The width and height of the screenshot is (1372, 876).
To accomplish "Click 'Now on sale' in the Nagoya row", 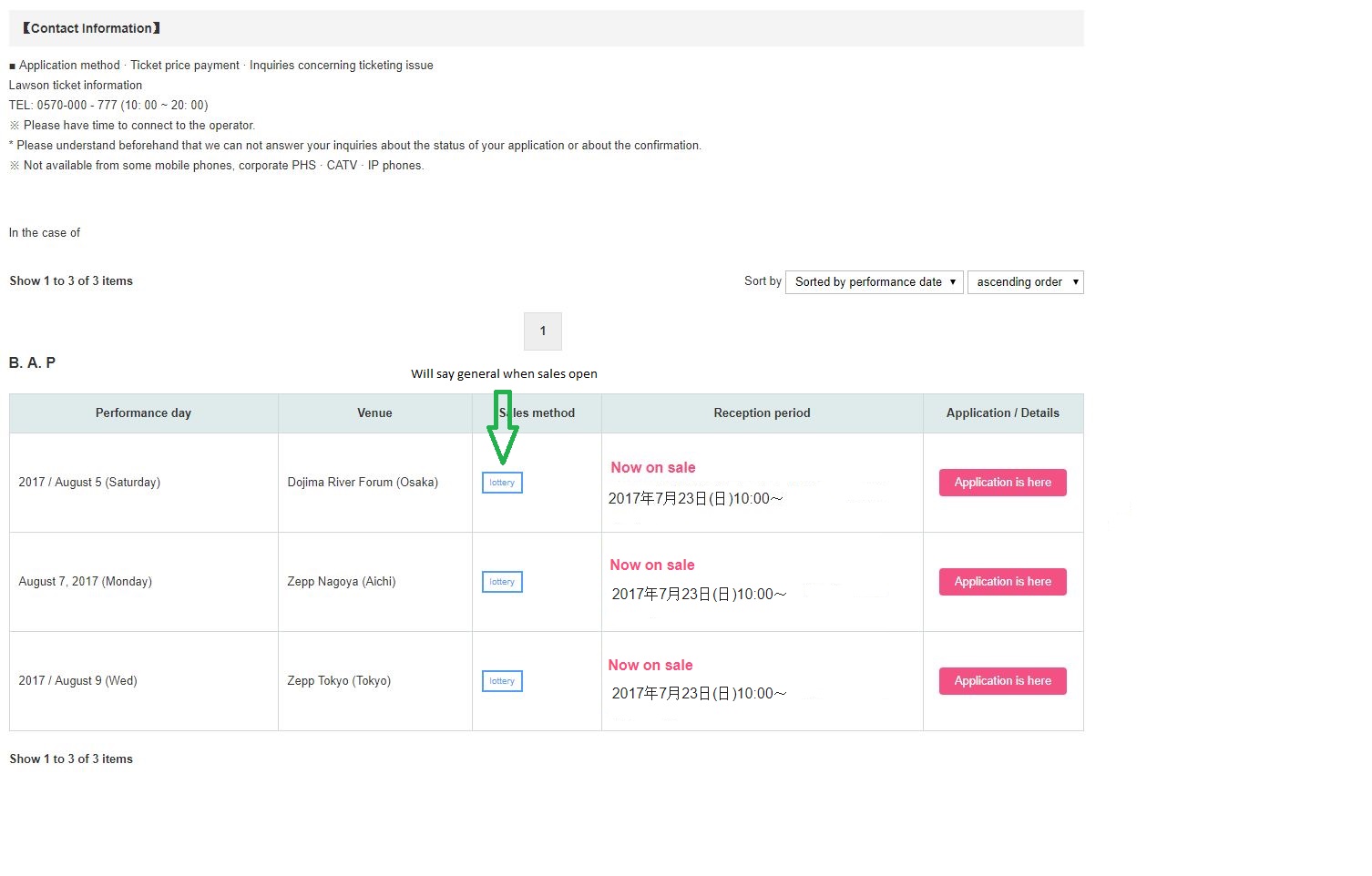I will pyautogui.click(x=652, y=565).
